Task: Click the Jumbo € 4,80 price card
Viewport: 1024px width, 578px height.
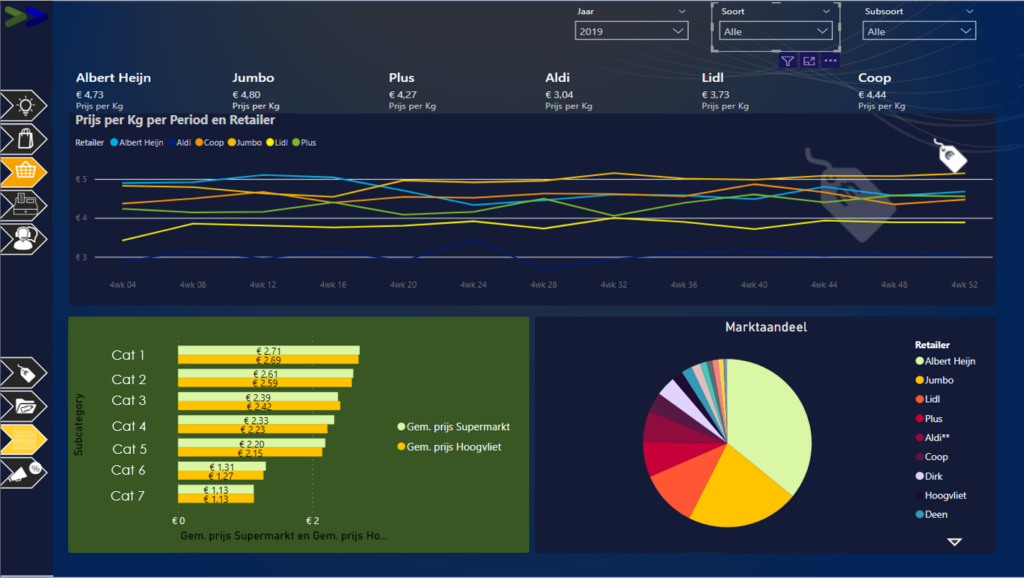Action: [256, 91]
